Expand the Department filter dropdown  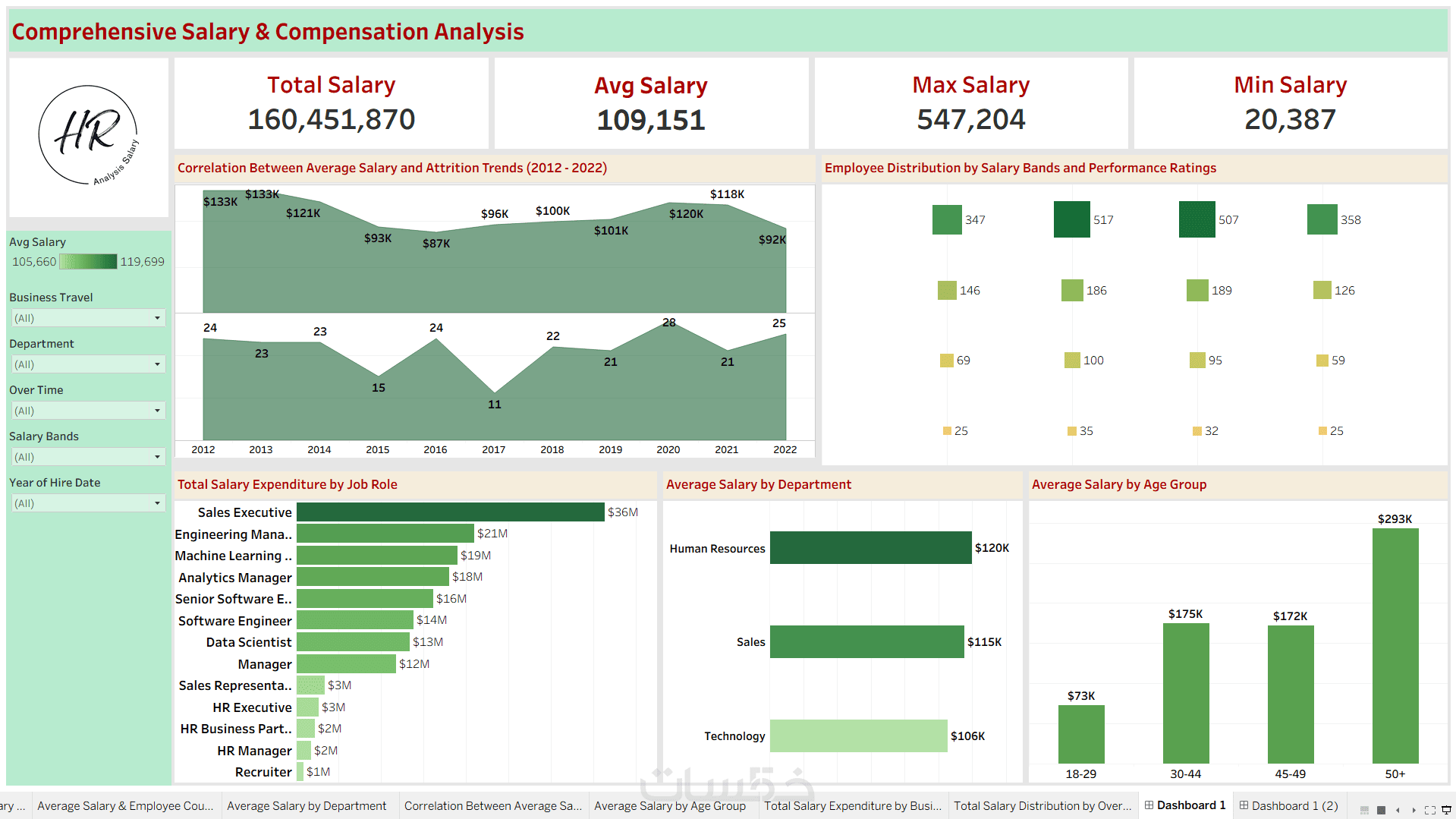(x=88, y=364)
